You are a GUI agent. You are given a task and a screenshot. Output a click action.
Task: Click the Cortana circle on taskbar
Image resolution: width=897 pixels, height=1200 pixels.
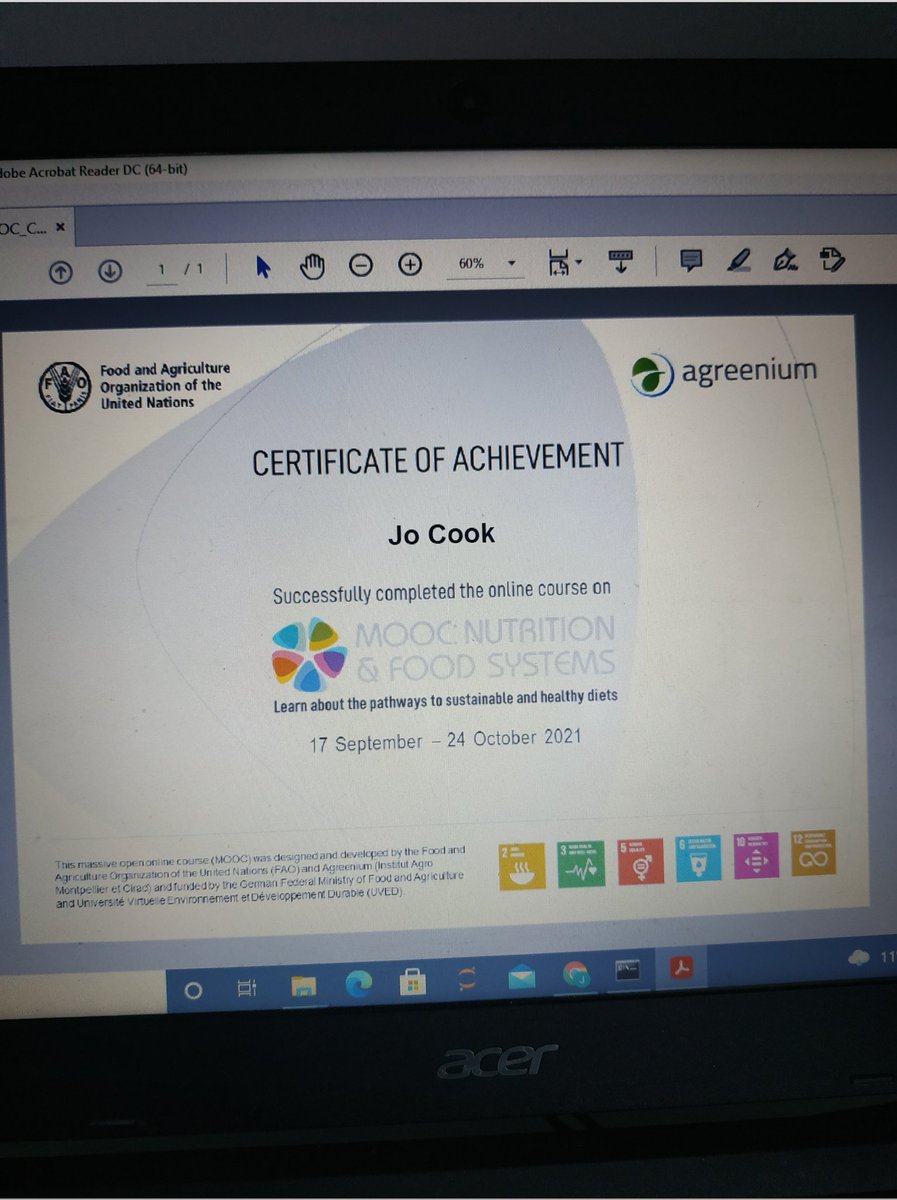pos(194,991)
